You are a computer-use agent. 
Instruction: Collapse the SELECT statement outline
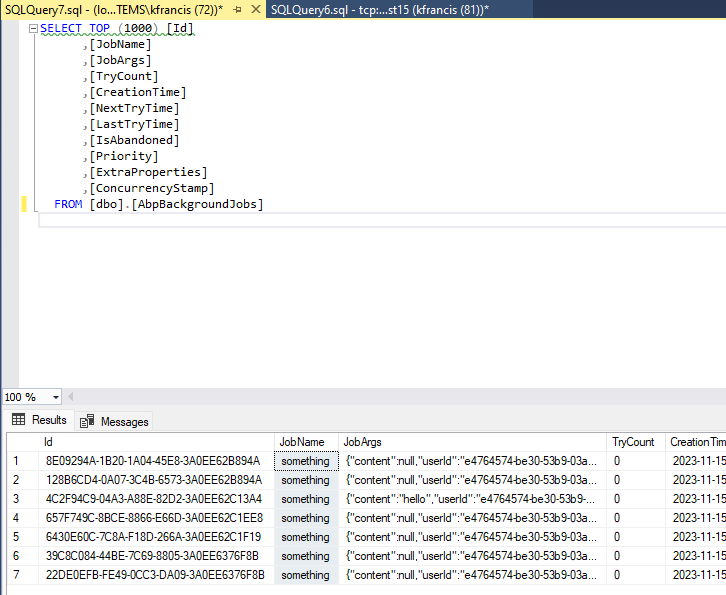(x=33, y=28)
